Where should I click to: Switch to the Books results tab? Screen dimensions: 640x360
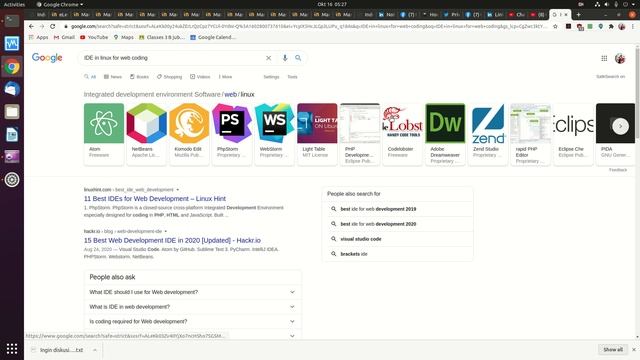(139, 77)
